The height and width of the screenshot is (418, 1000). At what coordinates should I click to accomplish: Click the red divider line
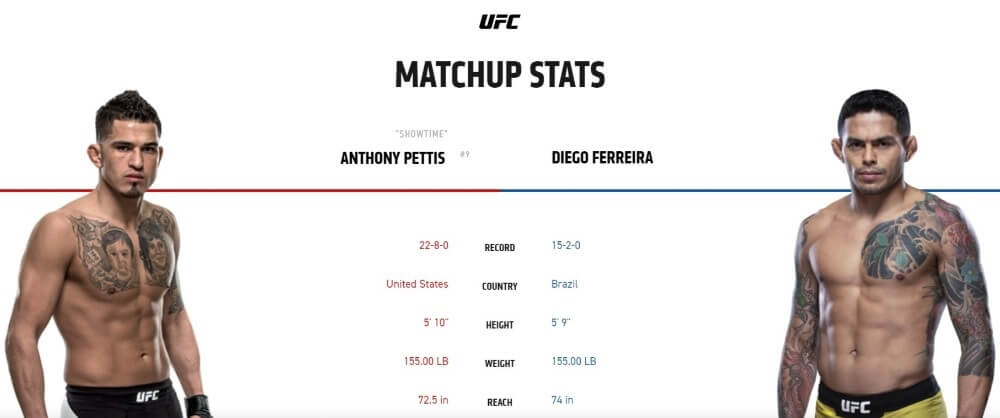pos(250,190)
